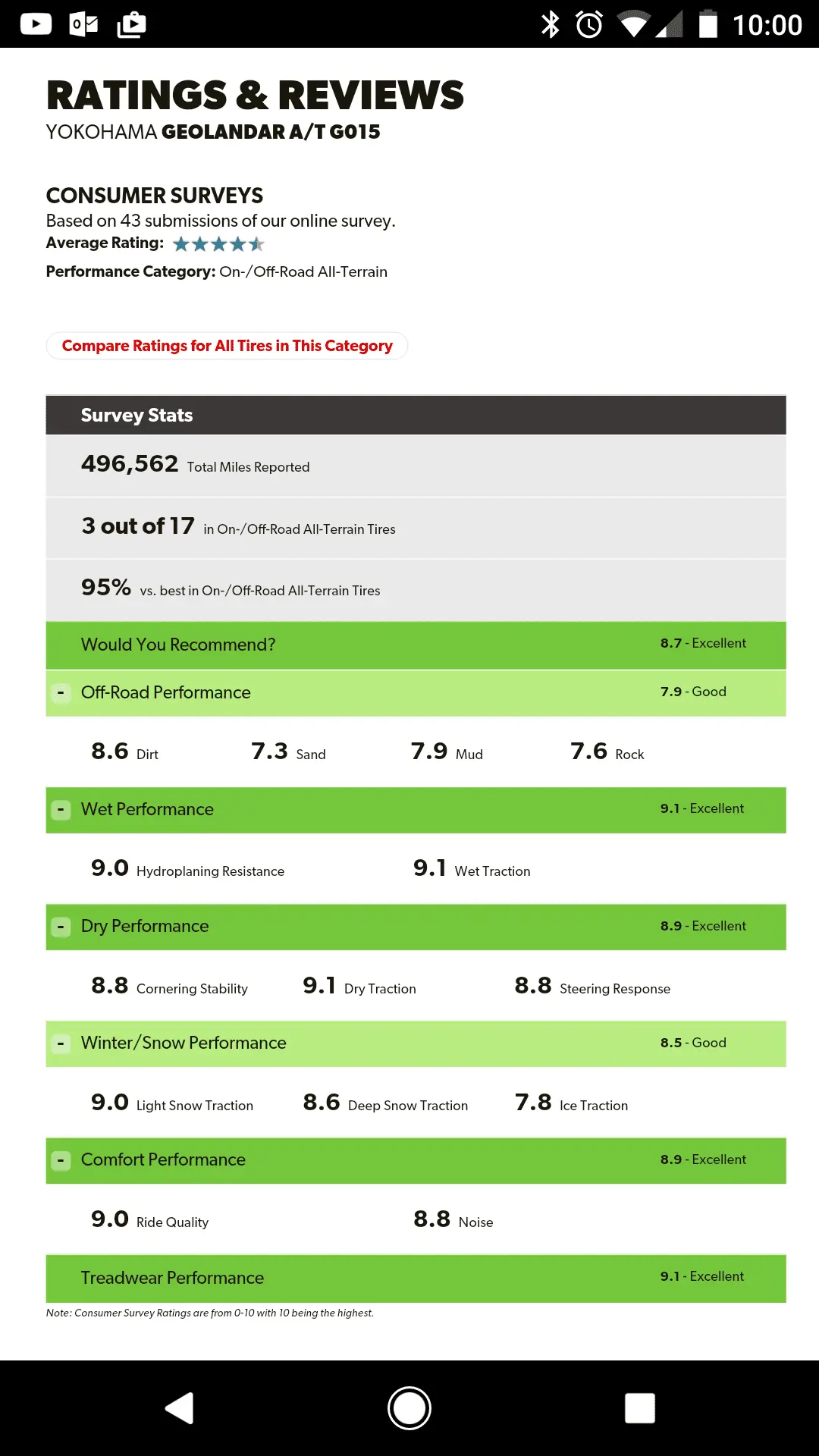The width and height of the screenshot is (819, 1456).
Task: Collapse the Off-Road Performance section
Action: 61,692
